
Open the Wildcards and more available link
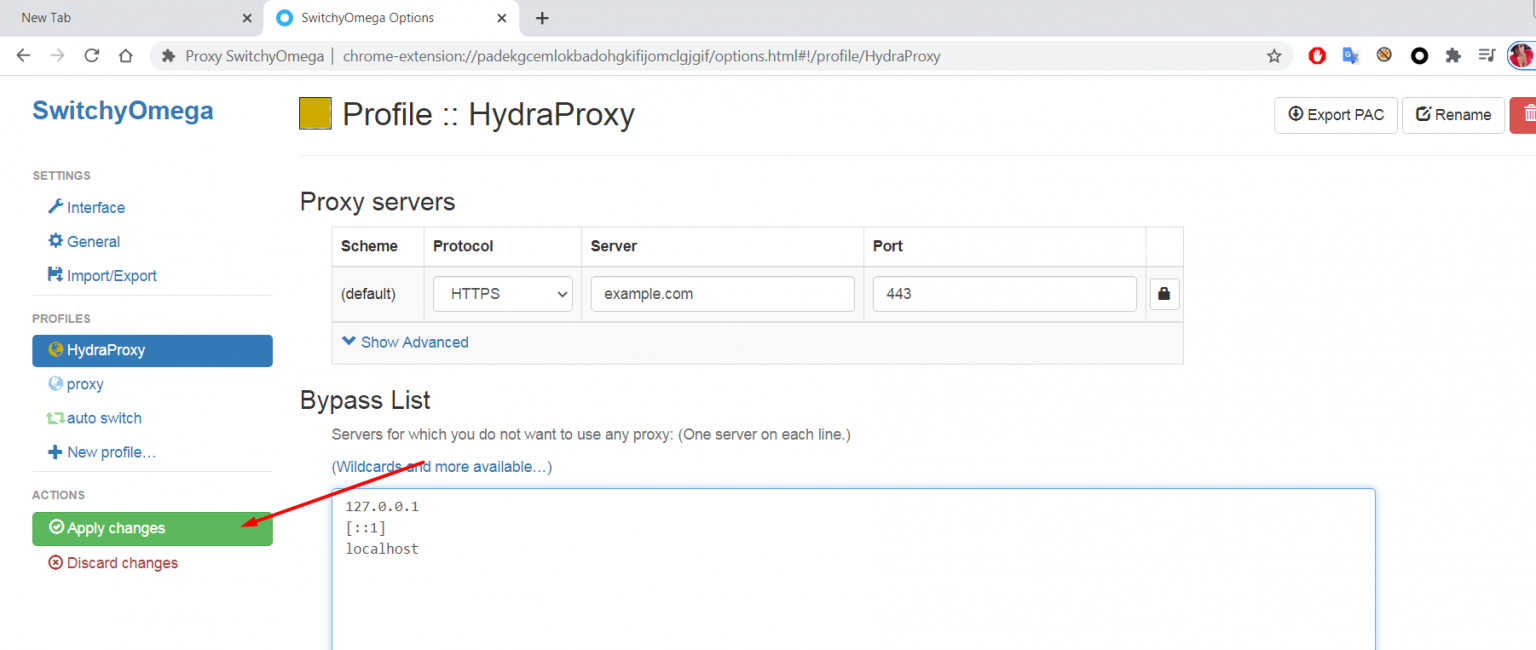[x=441, y=466]
